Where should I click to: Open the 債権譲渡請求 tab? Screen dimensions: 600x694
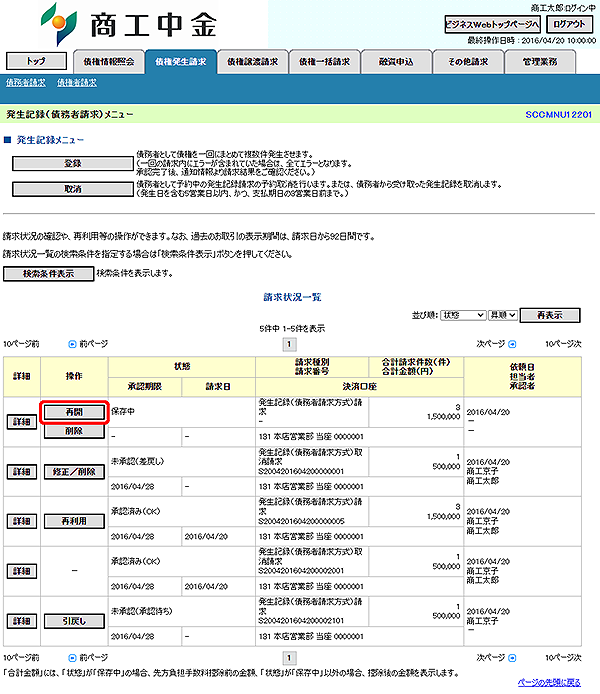point(253,62)
